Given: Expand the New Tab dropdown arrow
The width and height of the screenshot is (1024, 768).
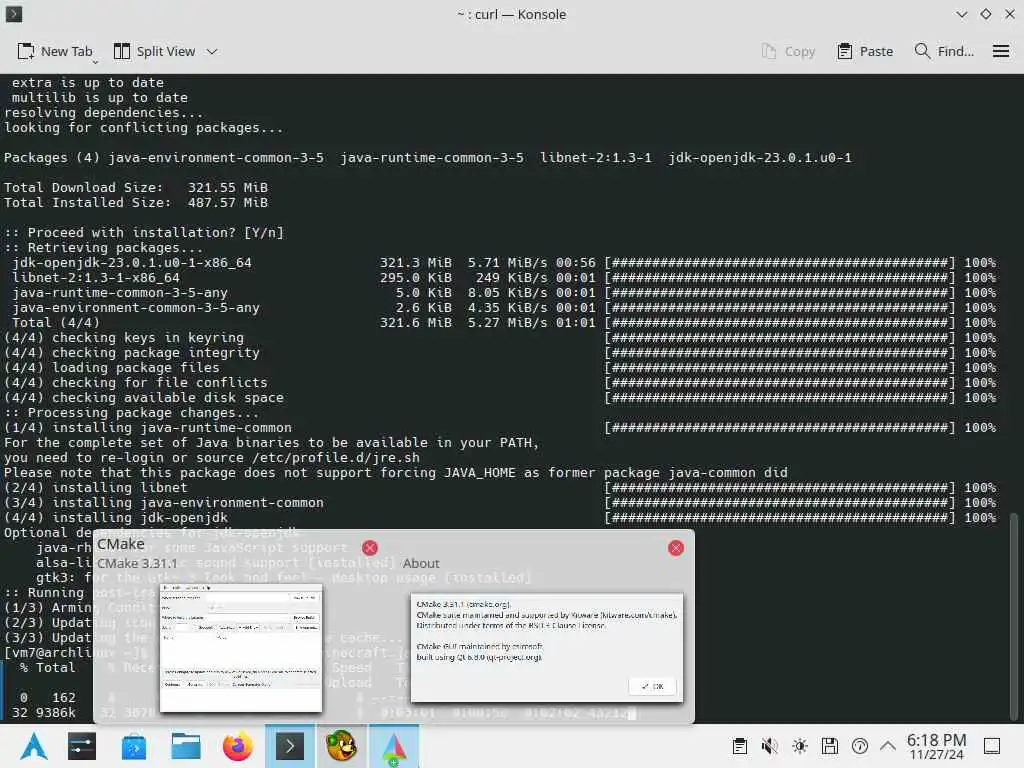Looking at the screenshot, I should tap(95, 62).
